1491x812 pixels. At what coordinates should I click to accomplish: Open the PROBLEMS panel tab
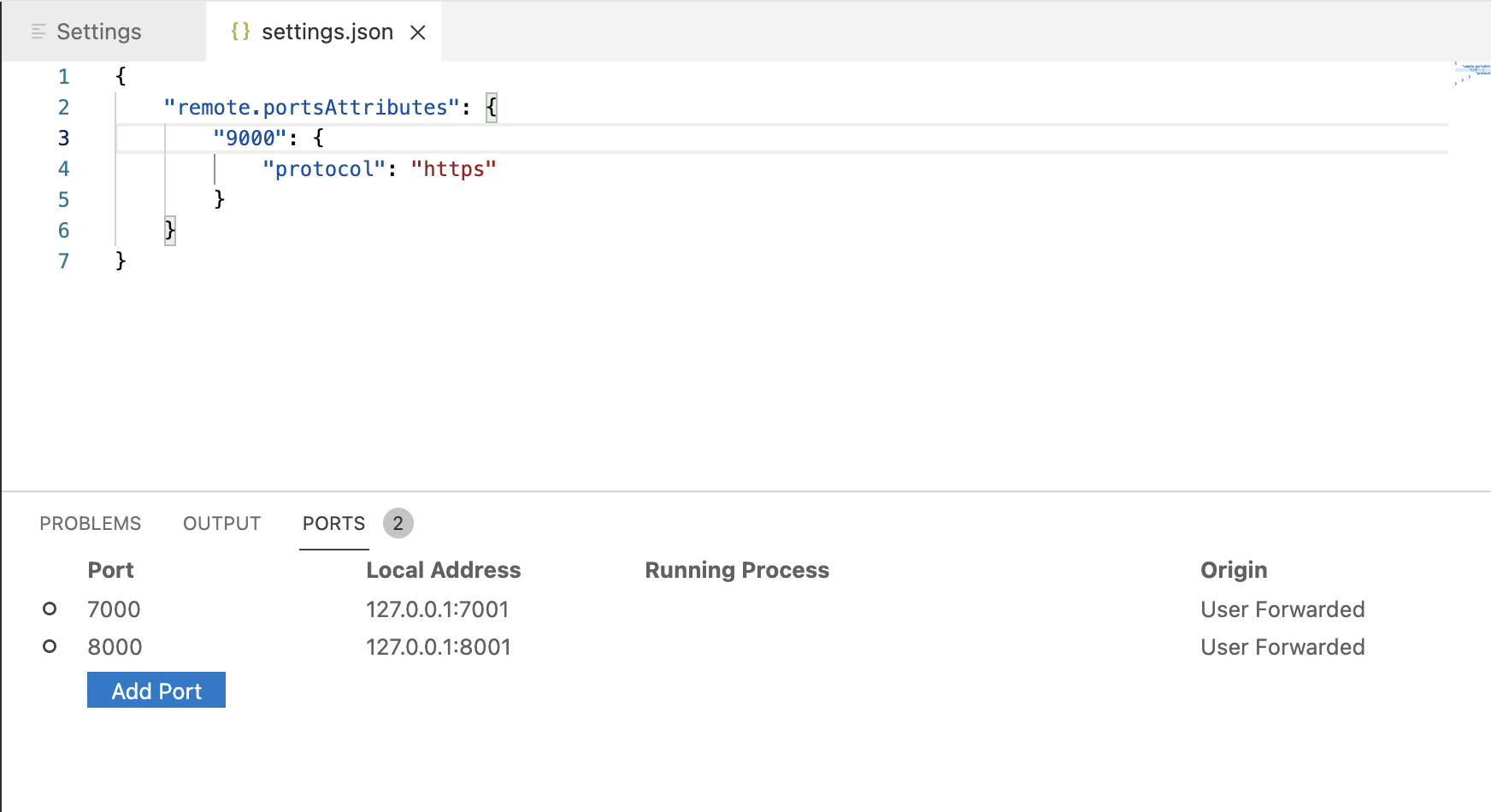91,523
